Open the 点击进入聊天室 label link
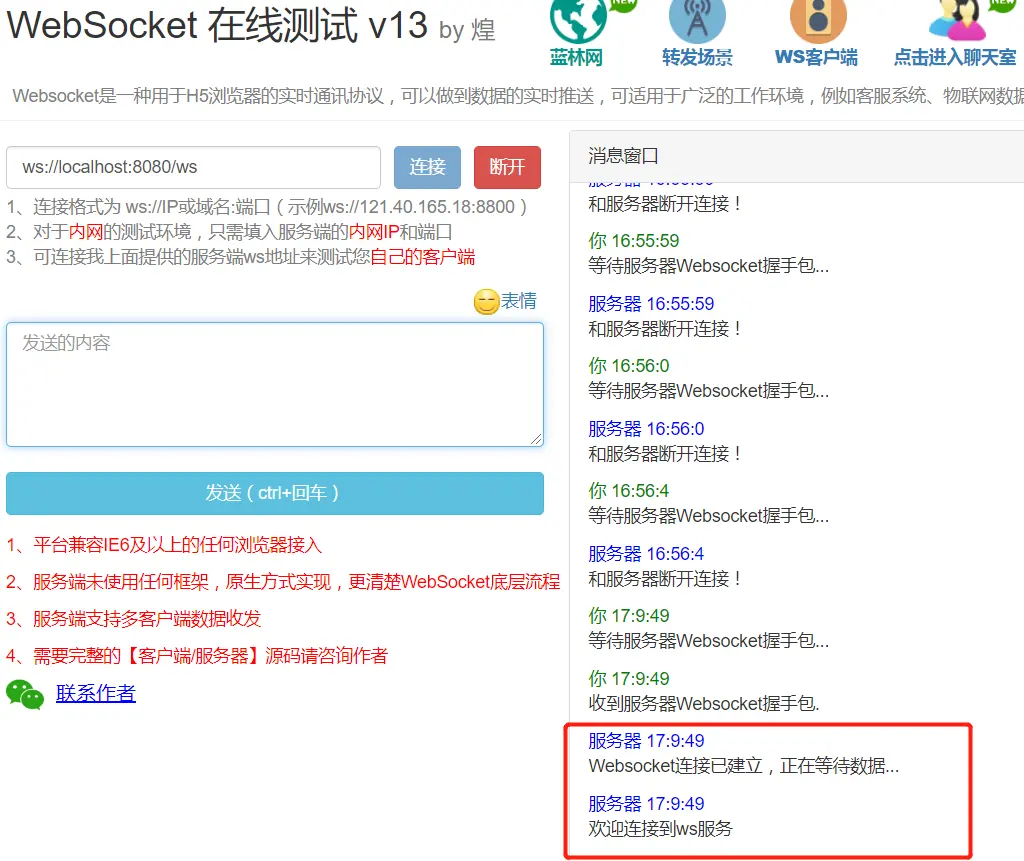This screenshot has height=861, width=1024. [x=955, y=57]
